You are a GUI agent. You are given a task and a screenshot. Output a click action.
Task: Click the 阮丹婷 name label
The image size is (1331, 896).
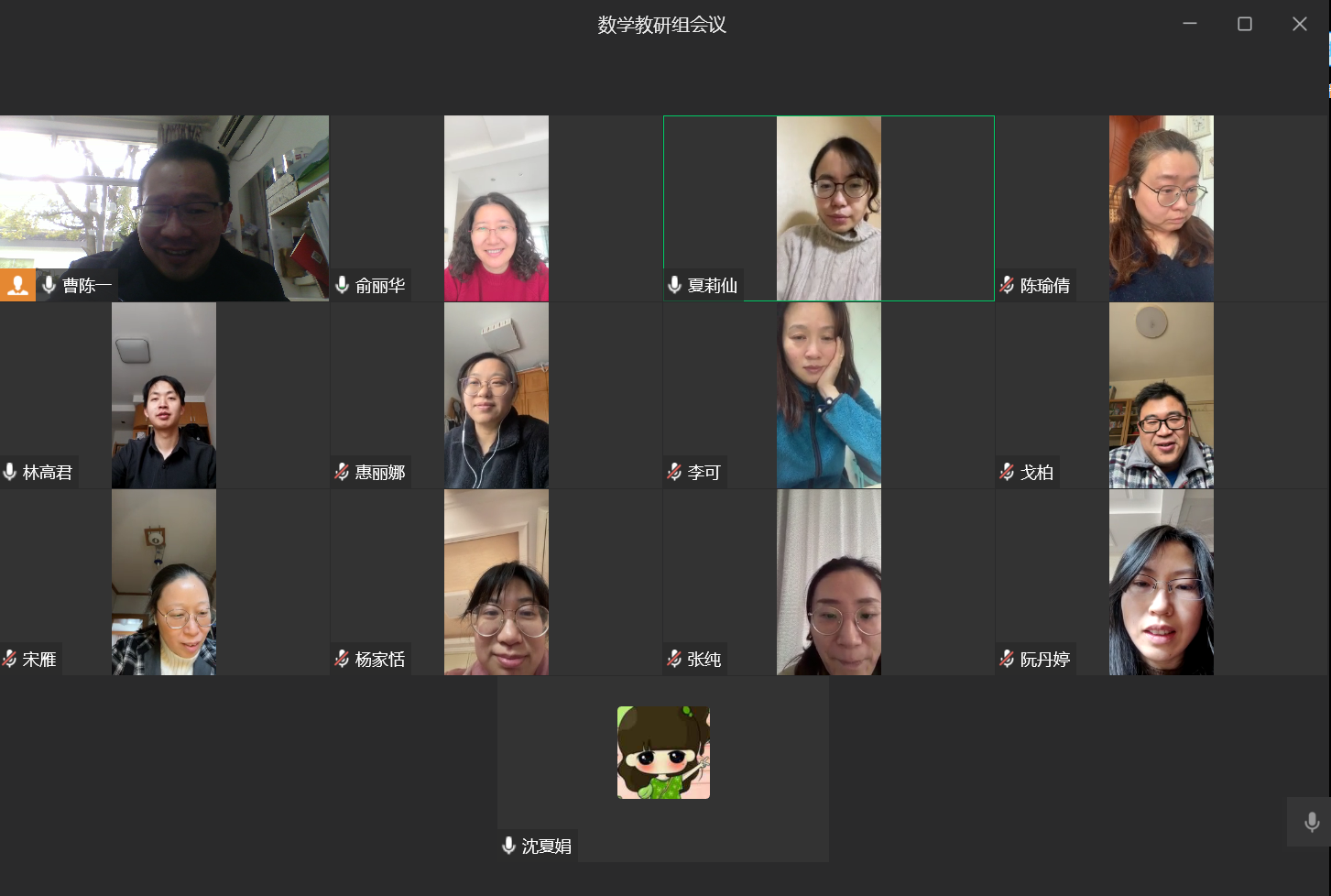pyautogui.click(x=1045, y=659)
